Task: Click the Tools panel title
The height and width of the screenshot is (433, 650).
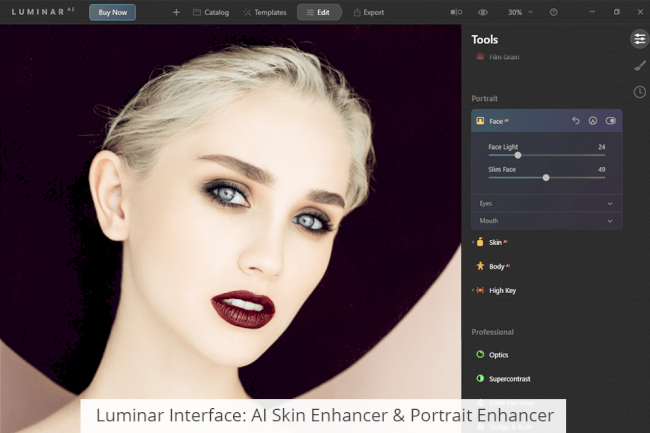Action: (x=485, y=40)
